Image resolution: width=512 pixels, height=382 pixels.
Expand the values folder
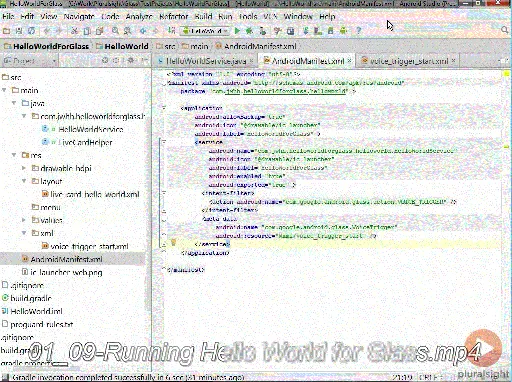pos(24,220)
